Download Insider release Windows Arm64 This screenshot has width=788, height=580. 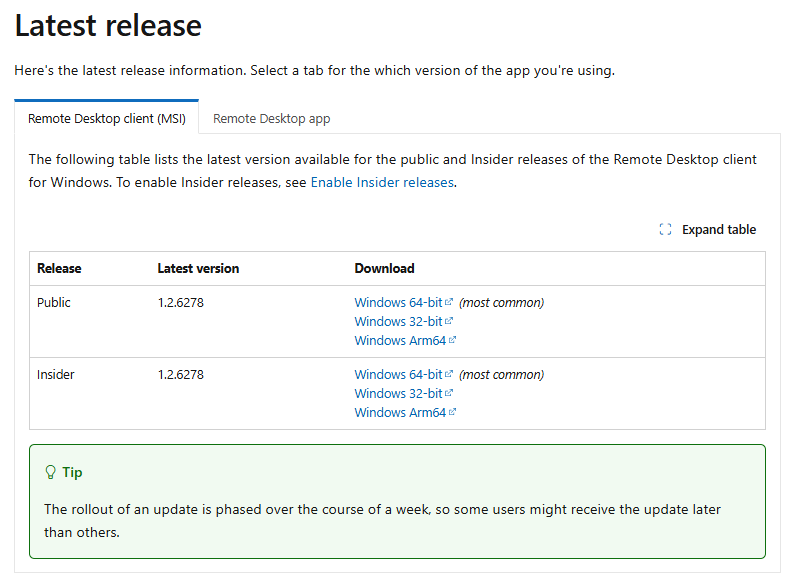pos(400,412)
